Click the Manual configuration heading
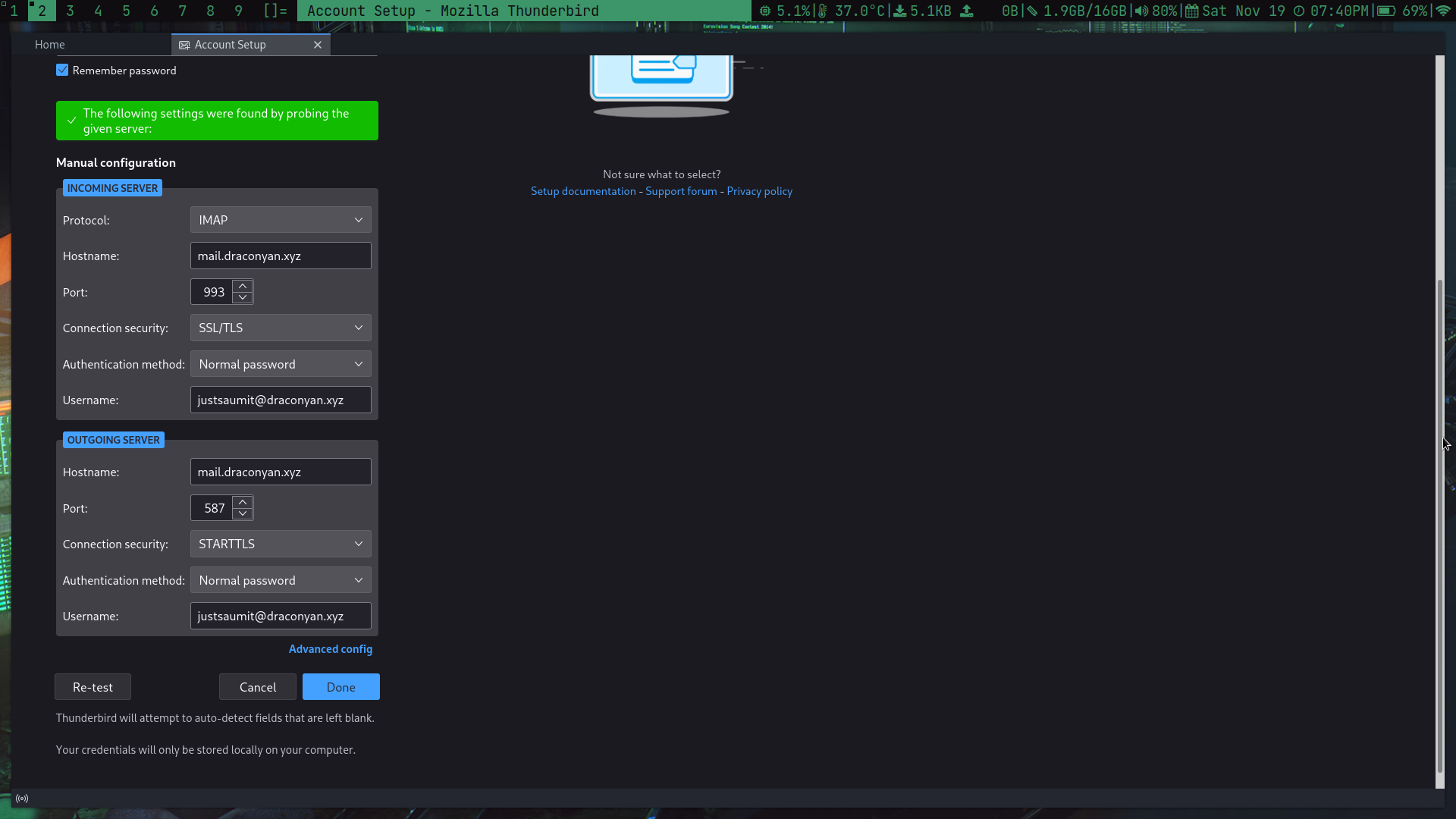 116,162
